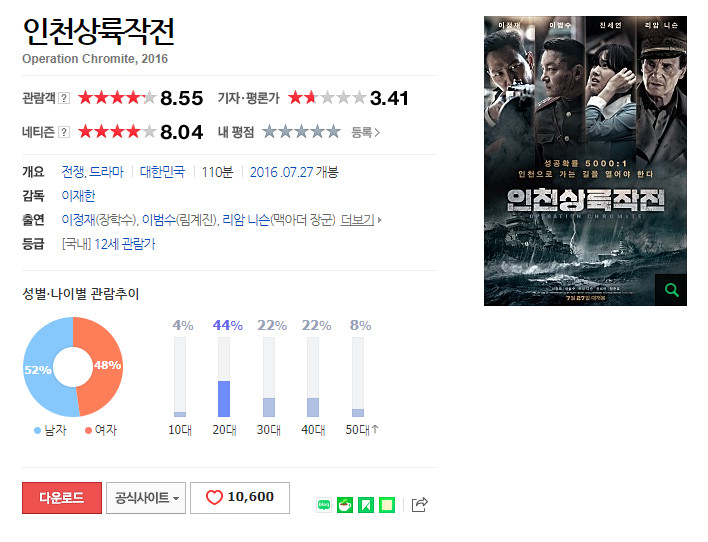The image size is (708, 542).
Task: Expand the 공식사이트 dropdown
Action: point(146,498)
